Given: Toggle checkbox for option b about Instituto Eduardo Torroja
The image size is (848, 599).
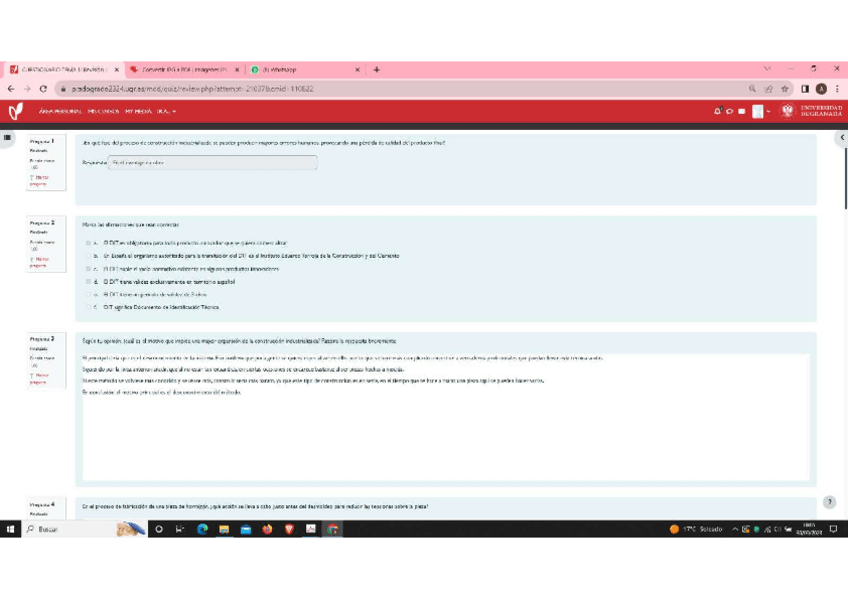Looking at the screenshot, I should coord(88,256).
